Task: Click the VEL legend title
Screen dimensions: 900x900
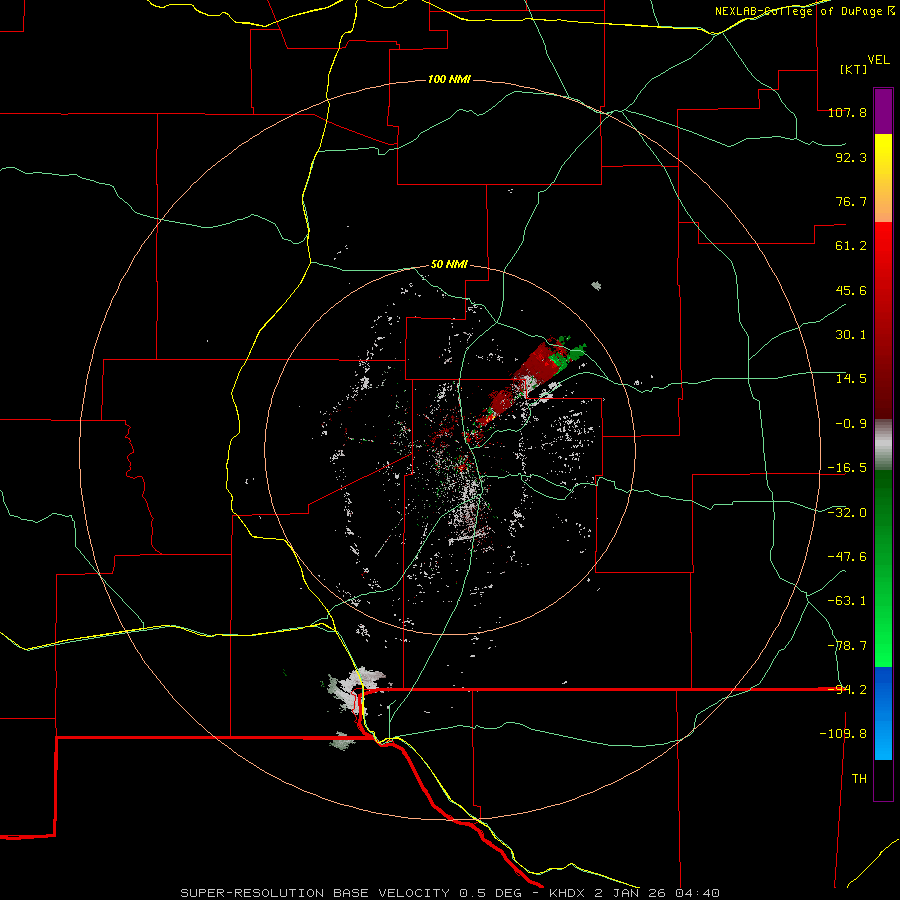Action: (x=878, y=60)
